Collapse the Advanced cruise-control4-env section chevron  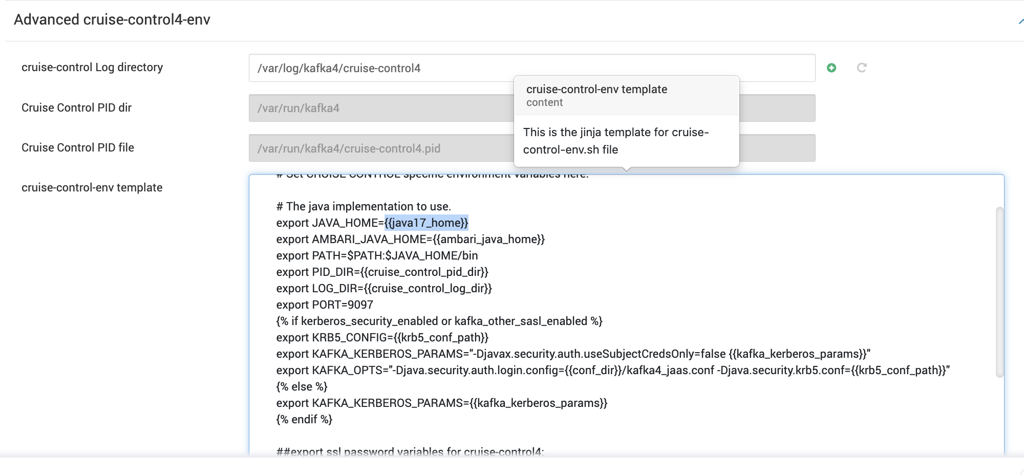[1020, 21]
